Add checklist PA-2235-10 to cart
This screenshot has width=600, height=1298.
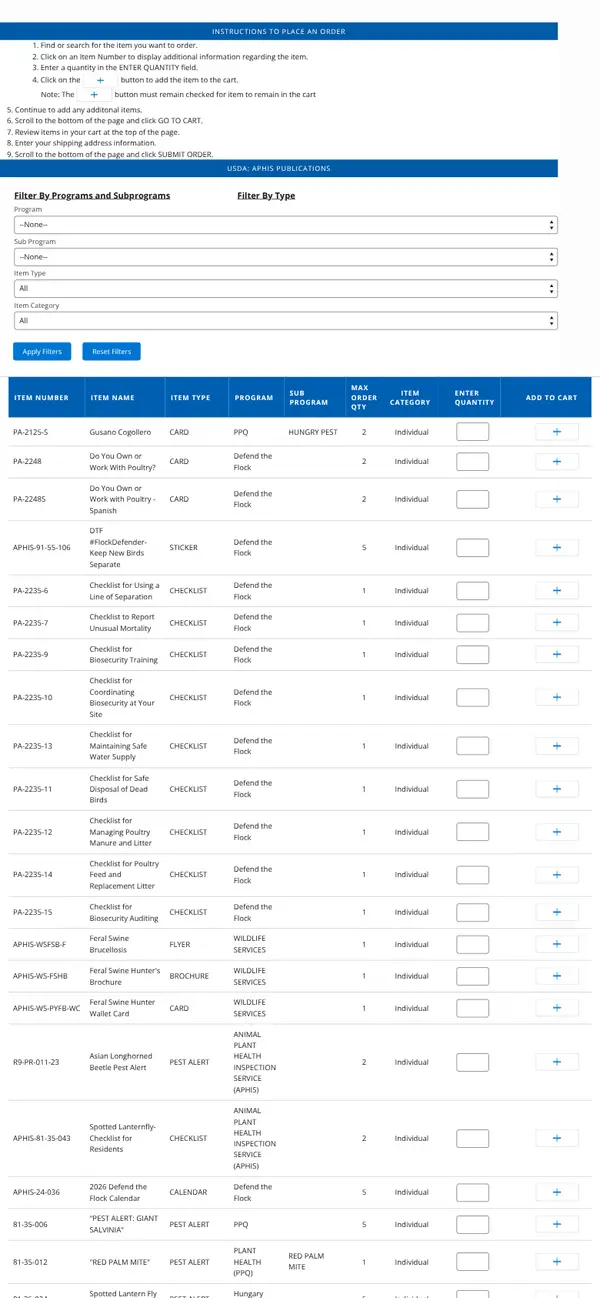click(557, 698)
